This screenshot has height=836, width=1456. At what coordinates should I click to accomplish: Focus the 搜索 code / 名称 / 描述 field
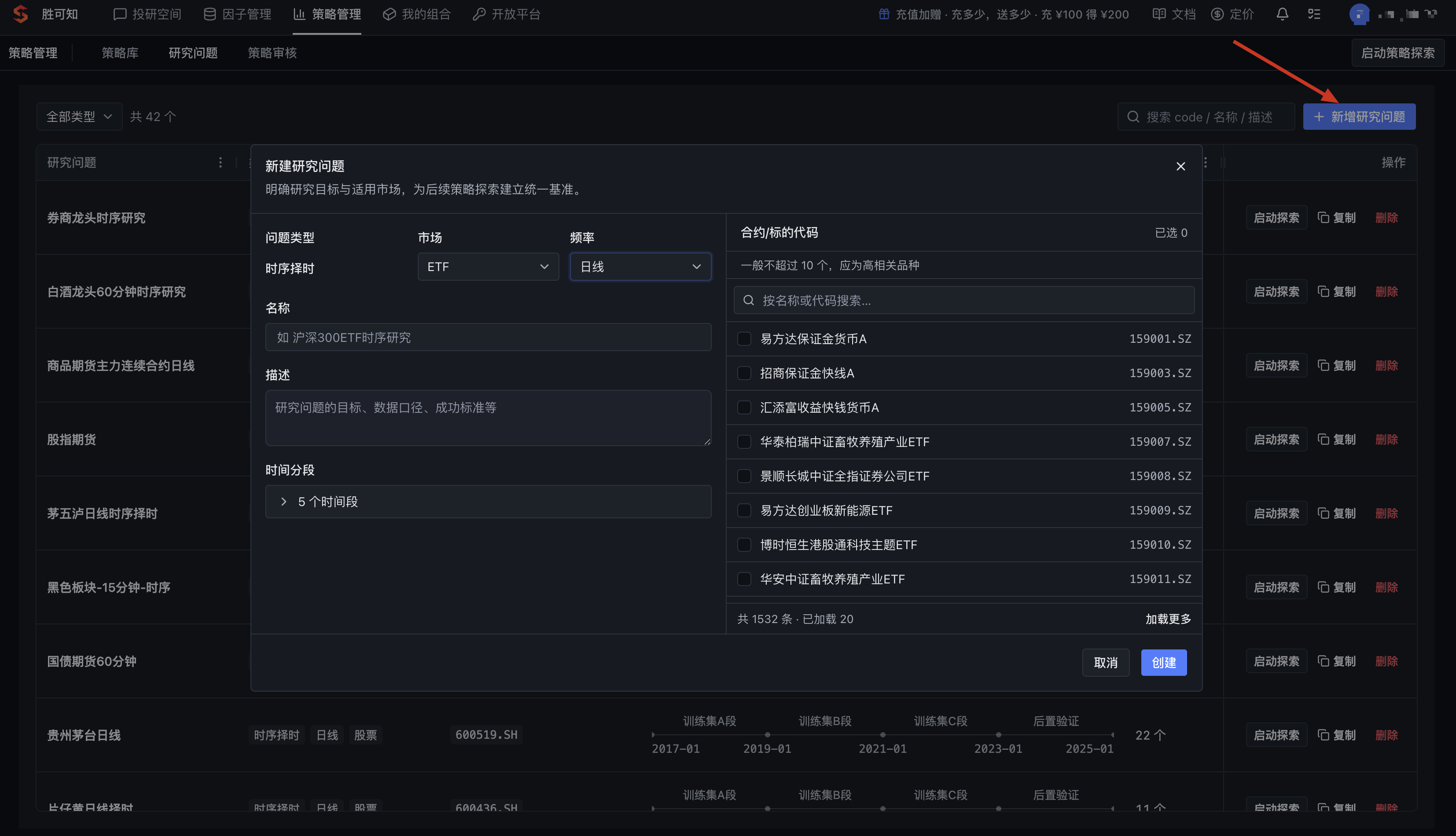point(1206,117)
